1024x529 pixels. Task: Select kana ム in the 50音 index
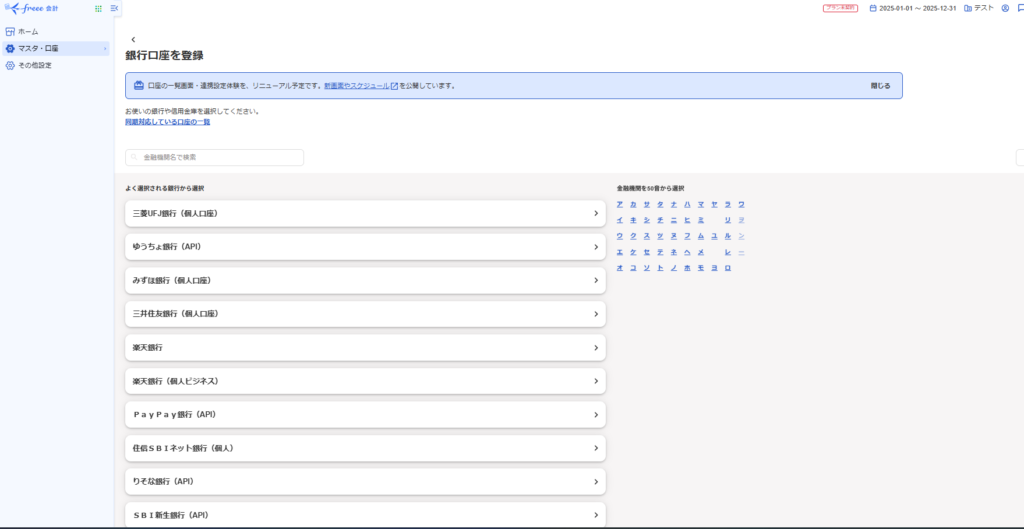(701, 236)
